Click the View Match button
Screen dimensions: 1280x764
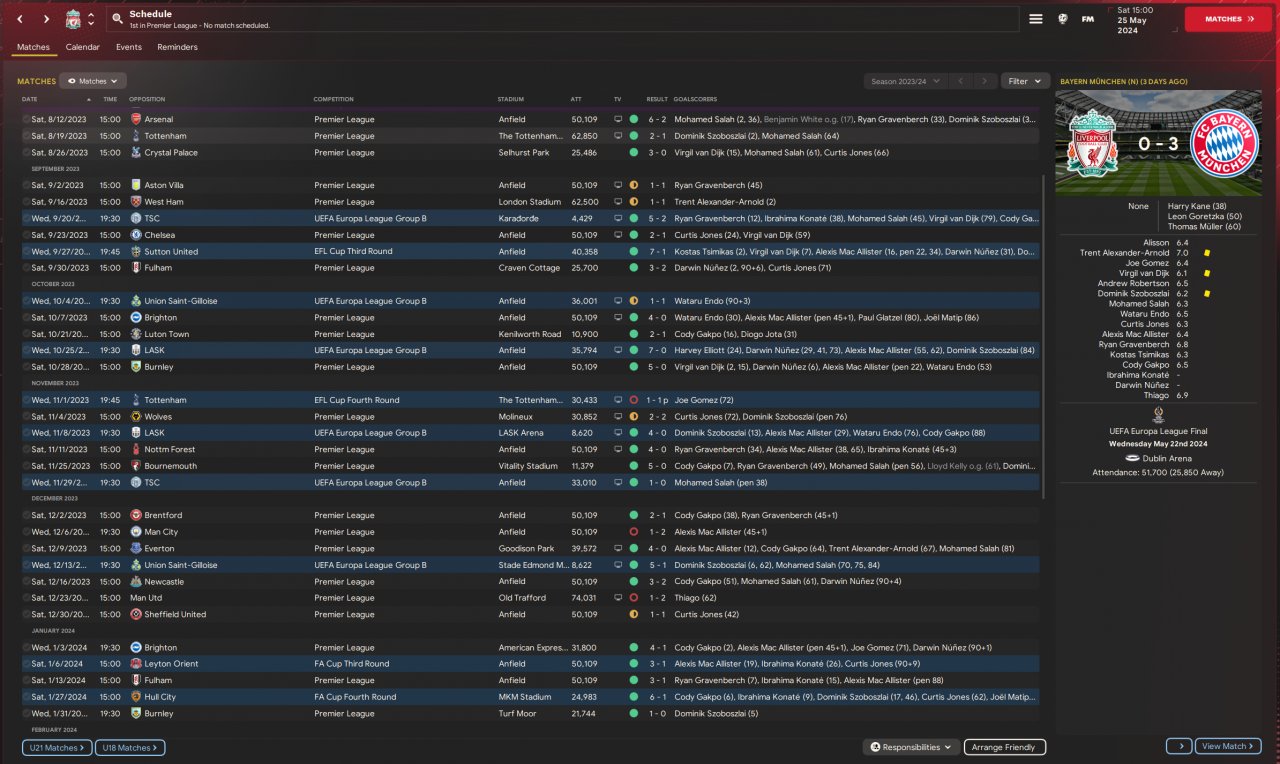pos(1228,746)
